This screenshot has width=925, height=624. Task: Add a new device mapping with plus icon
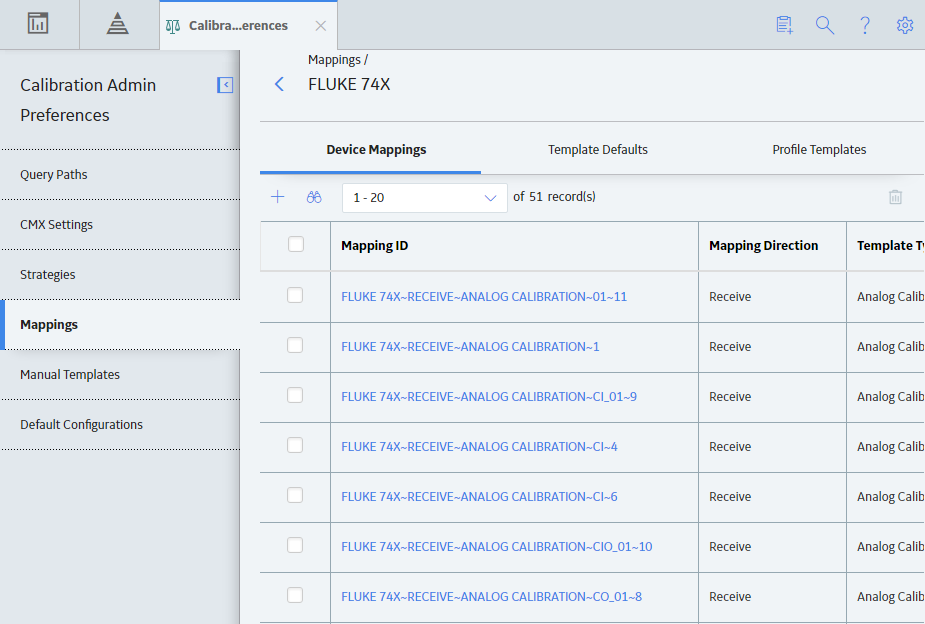[277, 197]
